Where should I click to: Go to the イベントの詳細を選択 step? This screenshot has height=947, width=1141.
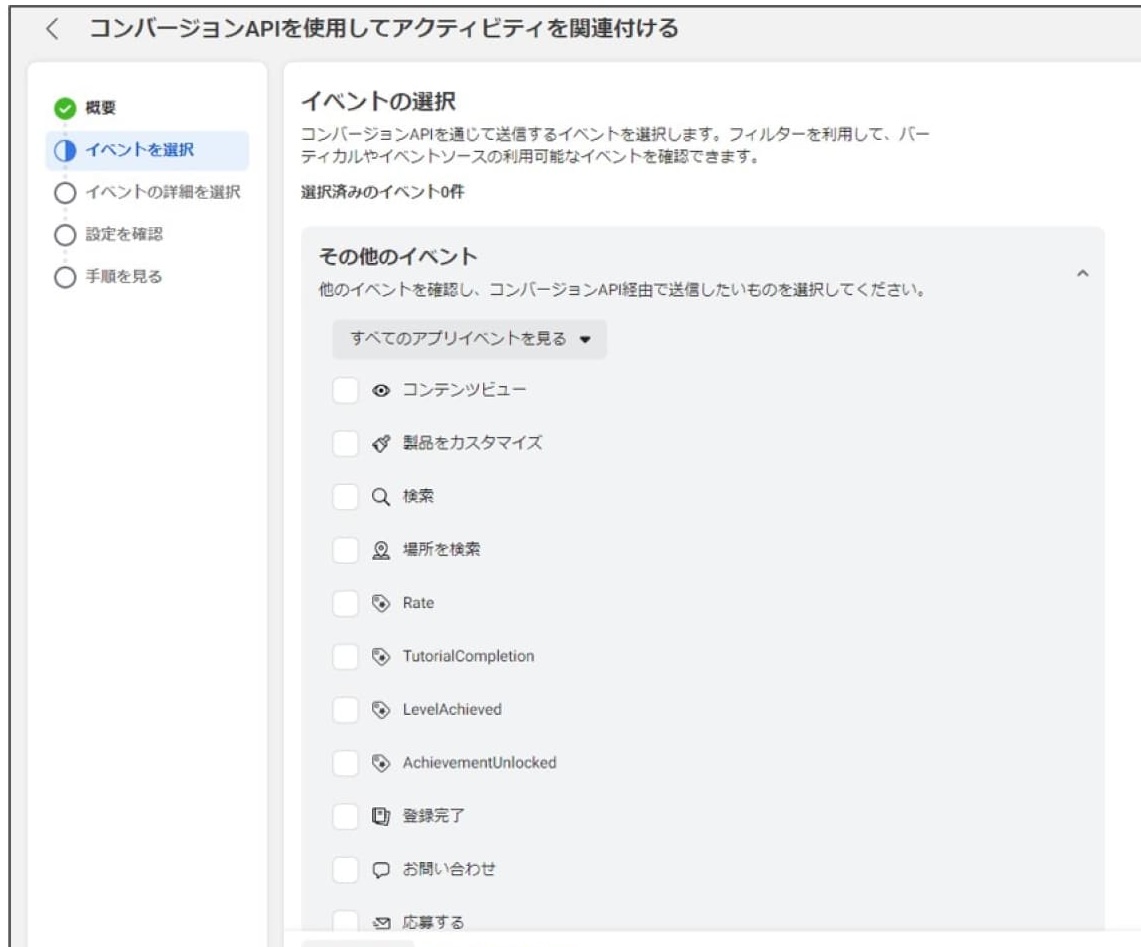[x=163, y=192]
